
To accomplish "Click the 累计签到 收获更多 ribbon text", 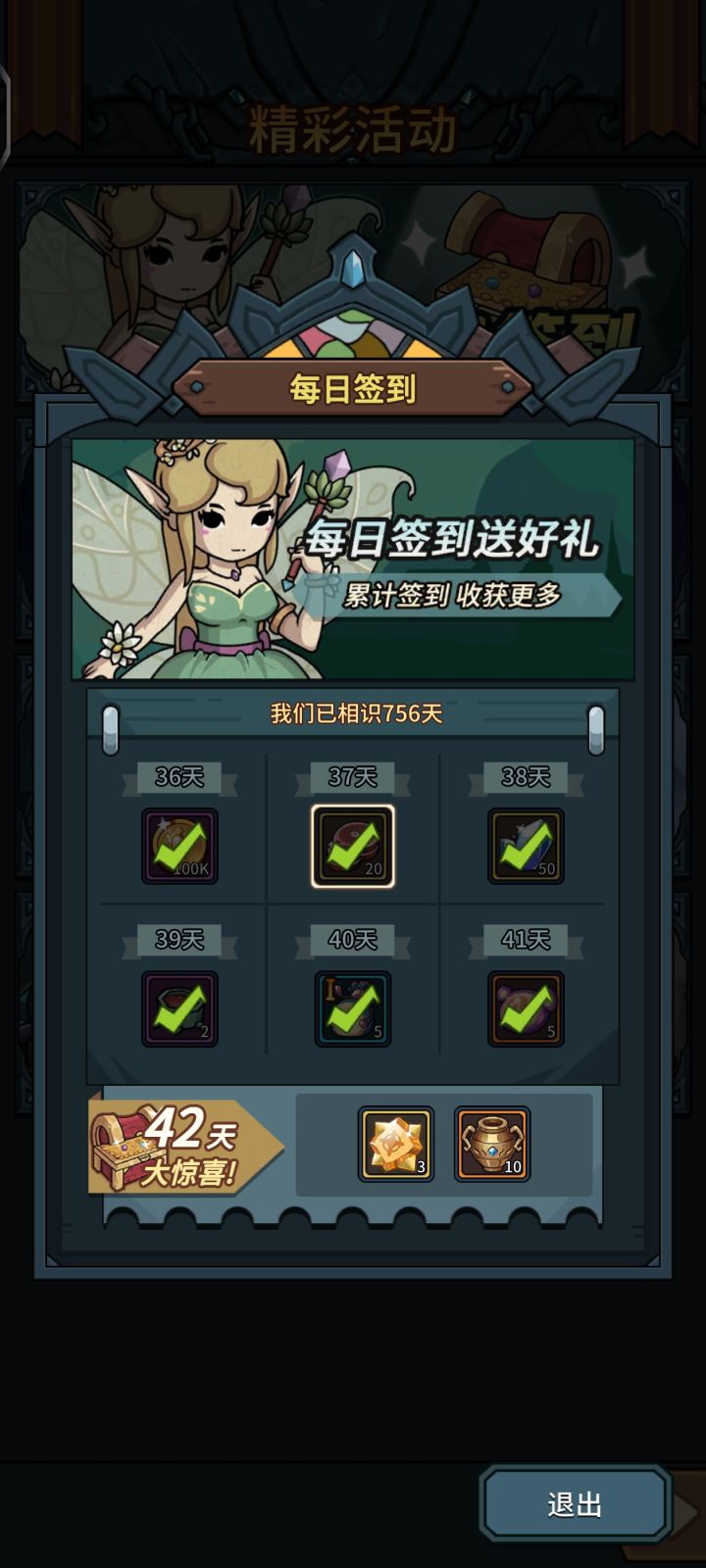I will pos(452,595).
